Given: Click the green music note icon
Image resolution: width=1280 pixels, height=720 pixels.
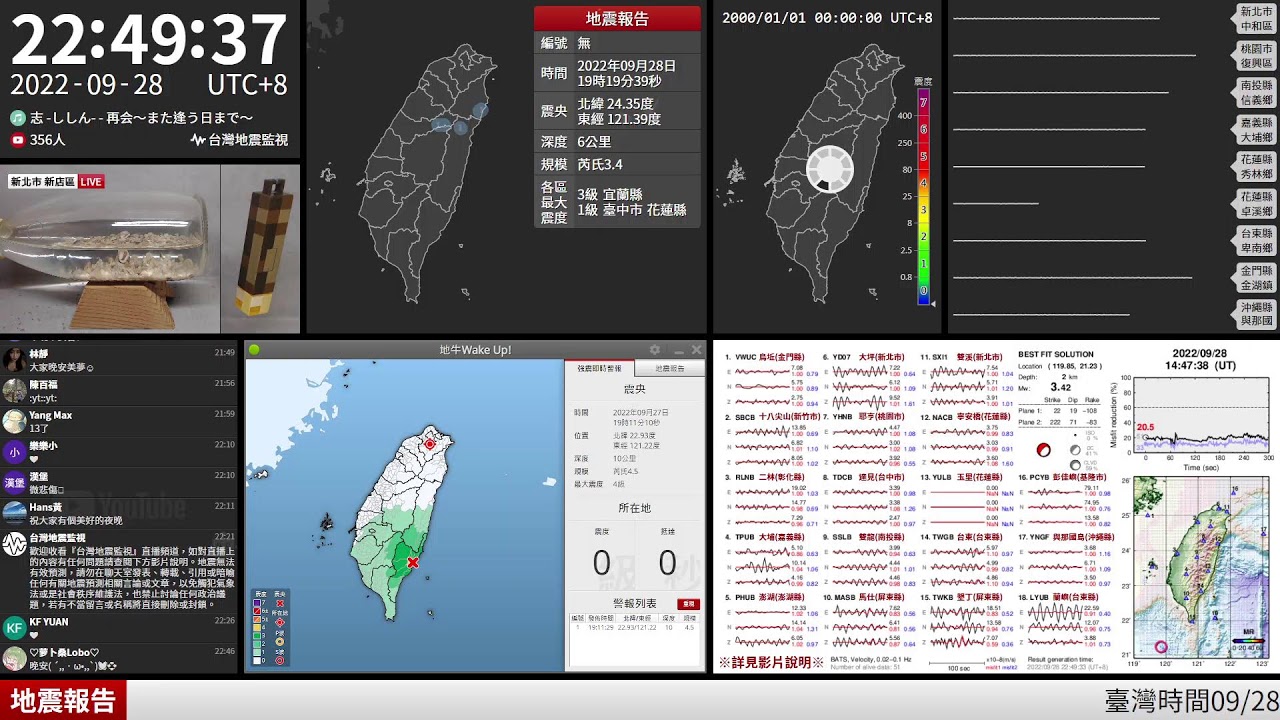Looking at the screenshot, I should tap(17, 118).
